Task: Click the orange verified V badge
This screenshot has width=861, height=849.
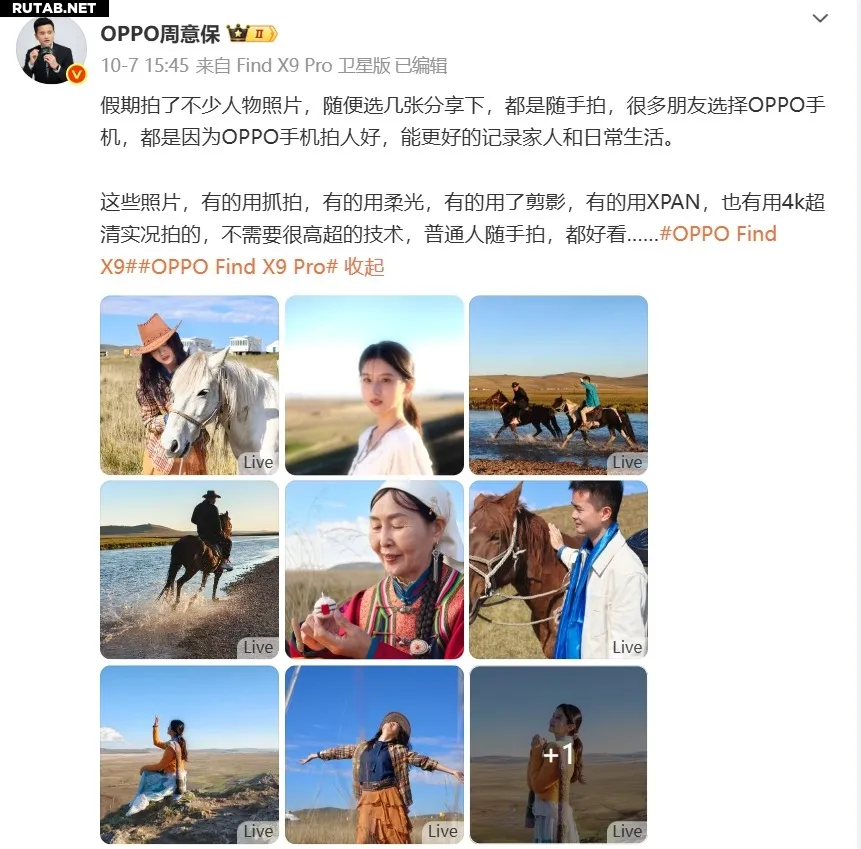Action: pyautogui.click(x=76, y=74)
